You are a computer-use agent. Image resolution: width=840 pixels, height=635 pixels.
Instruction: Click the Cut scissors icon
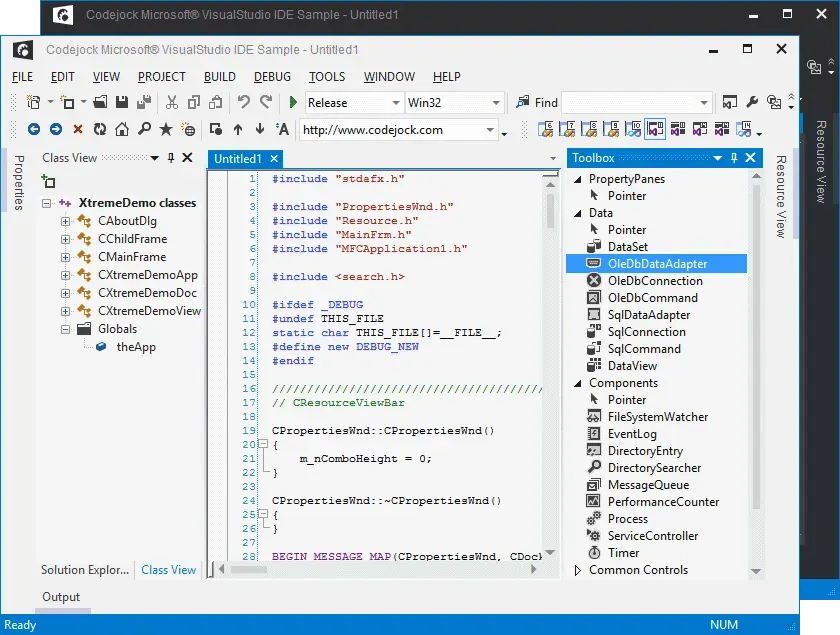point(171,102)
